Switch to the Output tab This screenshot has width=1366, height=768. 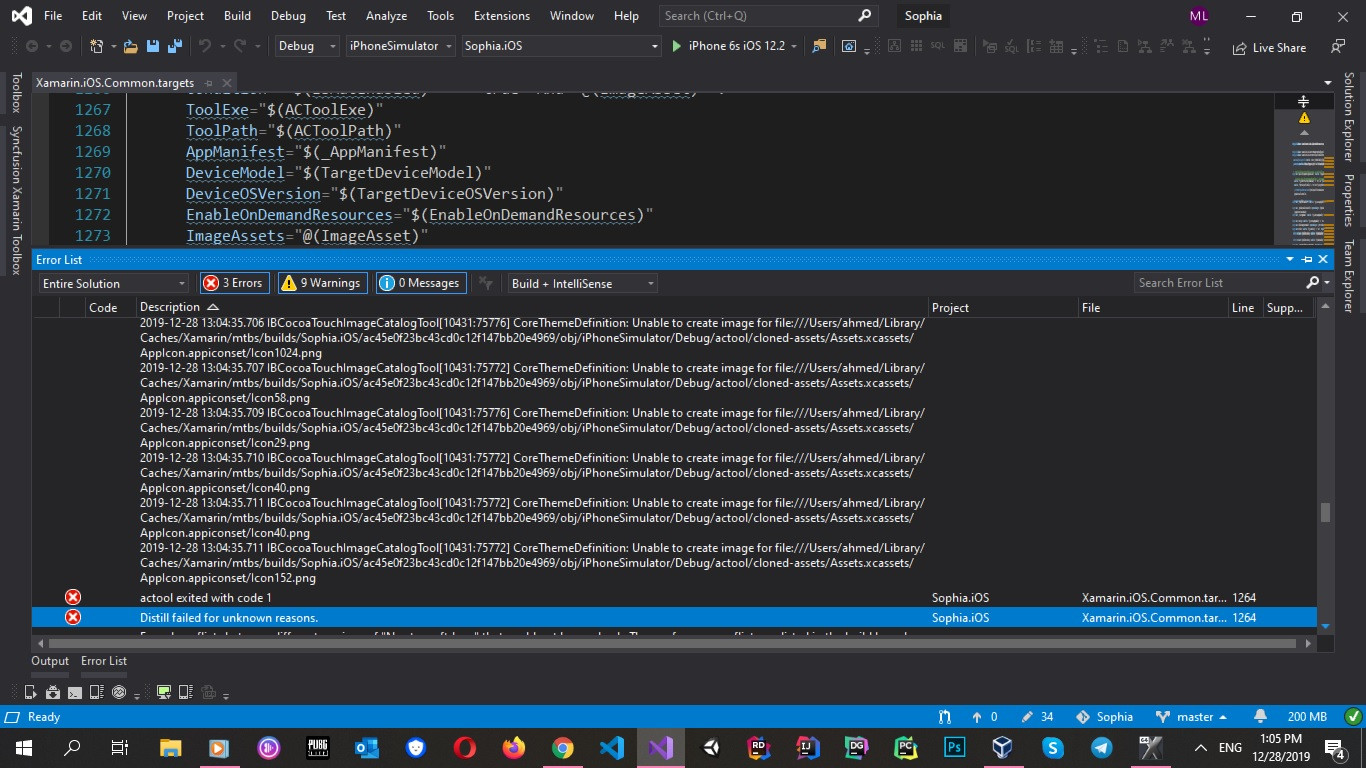click(50, 661)
